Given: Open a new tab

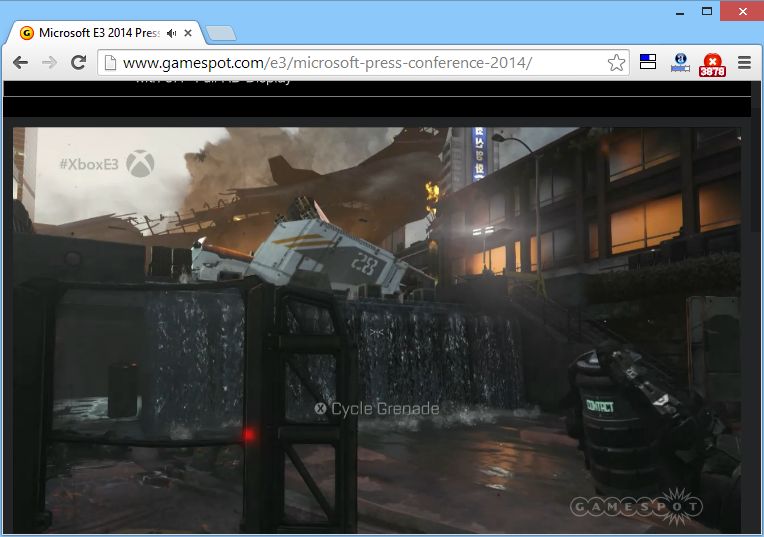Looking at the screenshot, I should [x=221, y=34].
